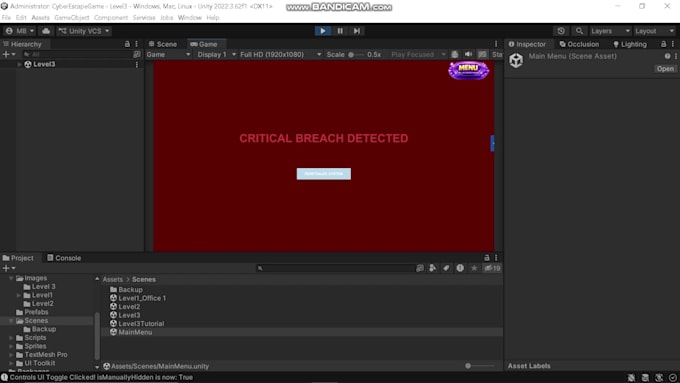Click the purple MENU button in game
The height and width of the screenshot is (383, 680).
(x=468, y=70)
